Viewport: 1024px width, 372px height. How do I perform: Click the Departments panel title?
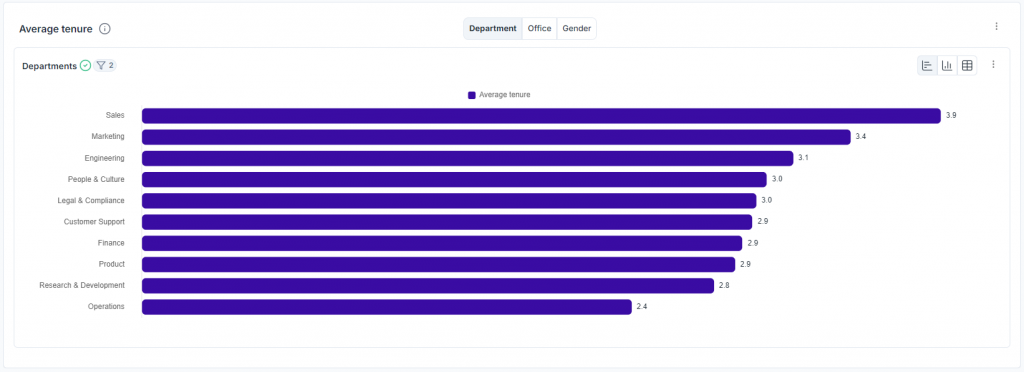[50, 66]
